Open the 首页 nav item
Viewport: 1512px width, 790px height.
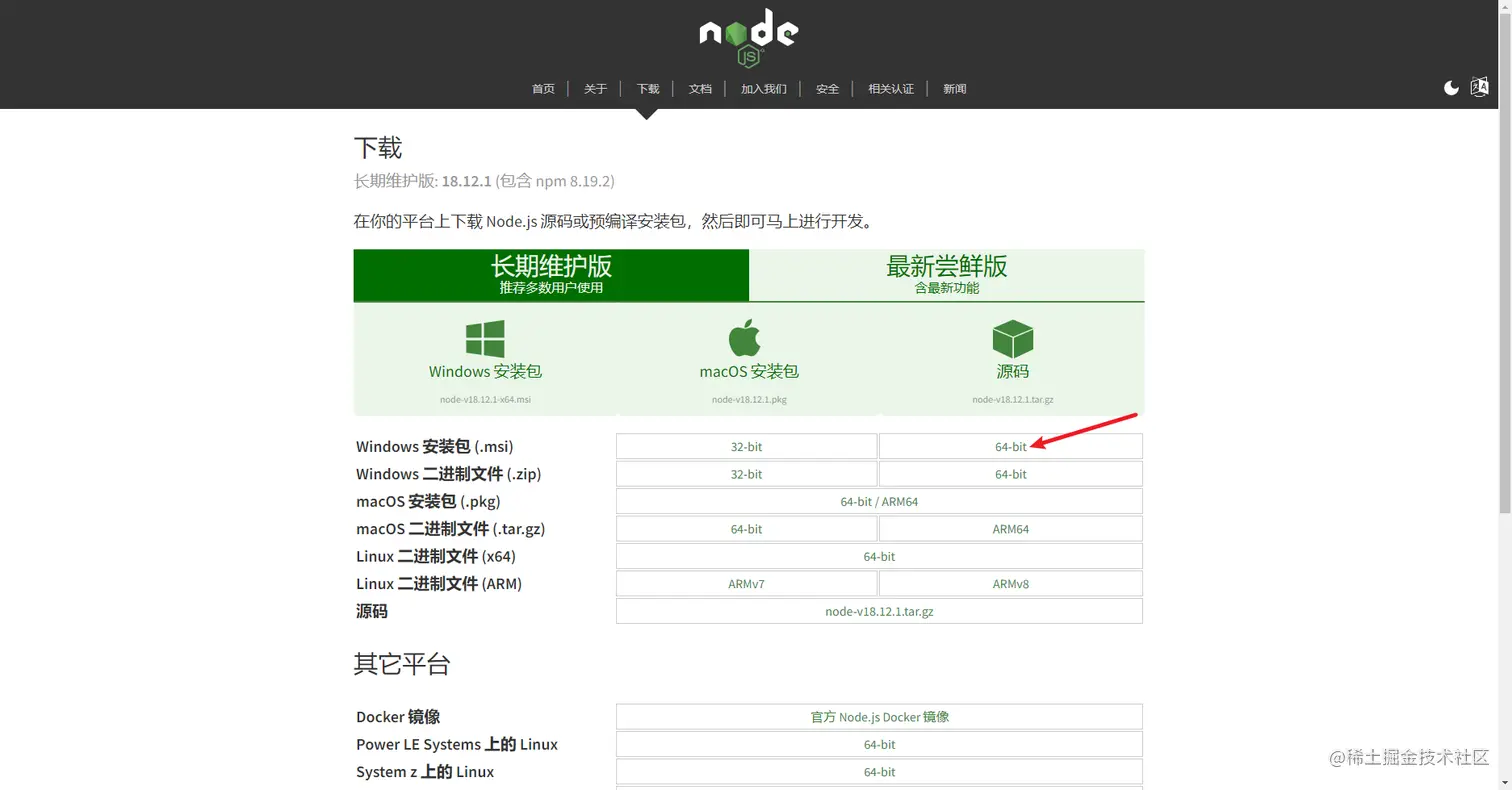pos(543,89)
